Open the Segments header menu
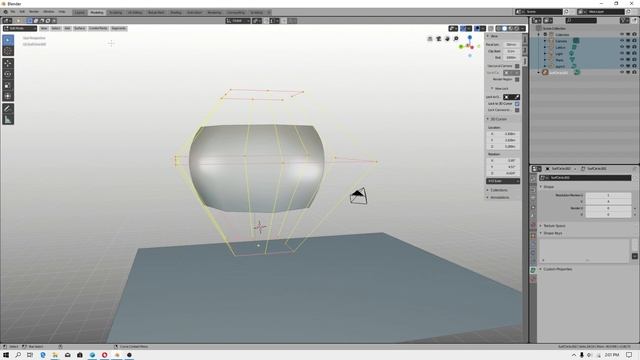Viewport: 640px width, 360px height. (x=118, y=29)
